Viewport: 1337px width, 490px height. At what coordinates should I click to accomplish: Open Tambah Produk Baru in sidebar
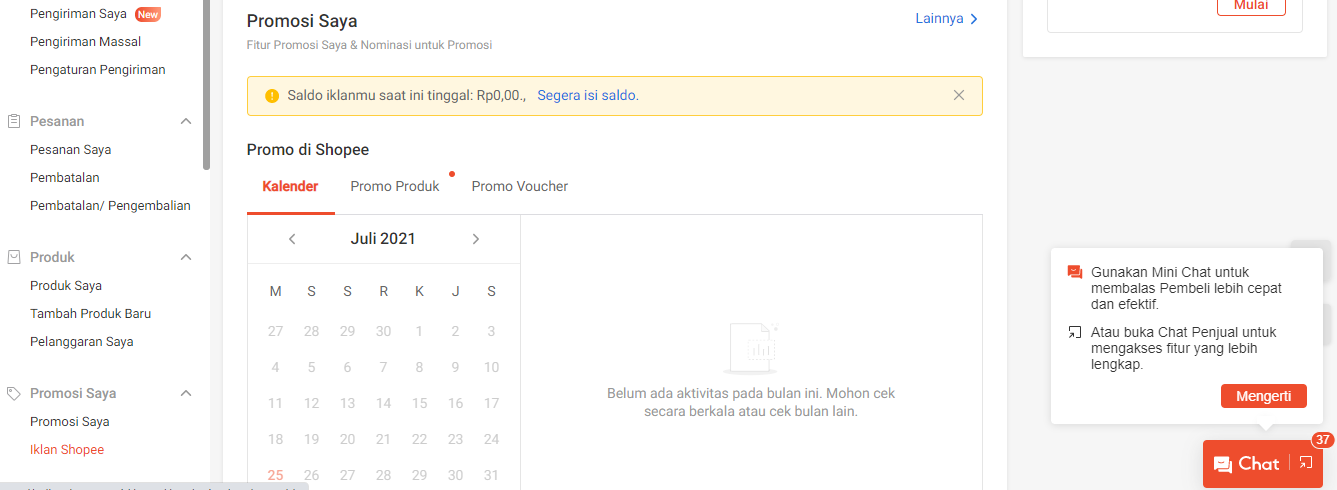[91, 314]
